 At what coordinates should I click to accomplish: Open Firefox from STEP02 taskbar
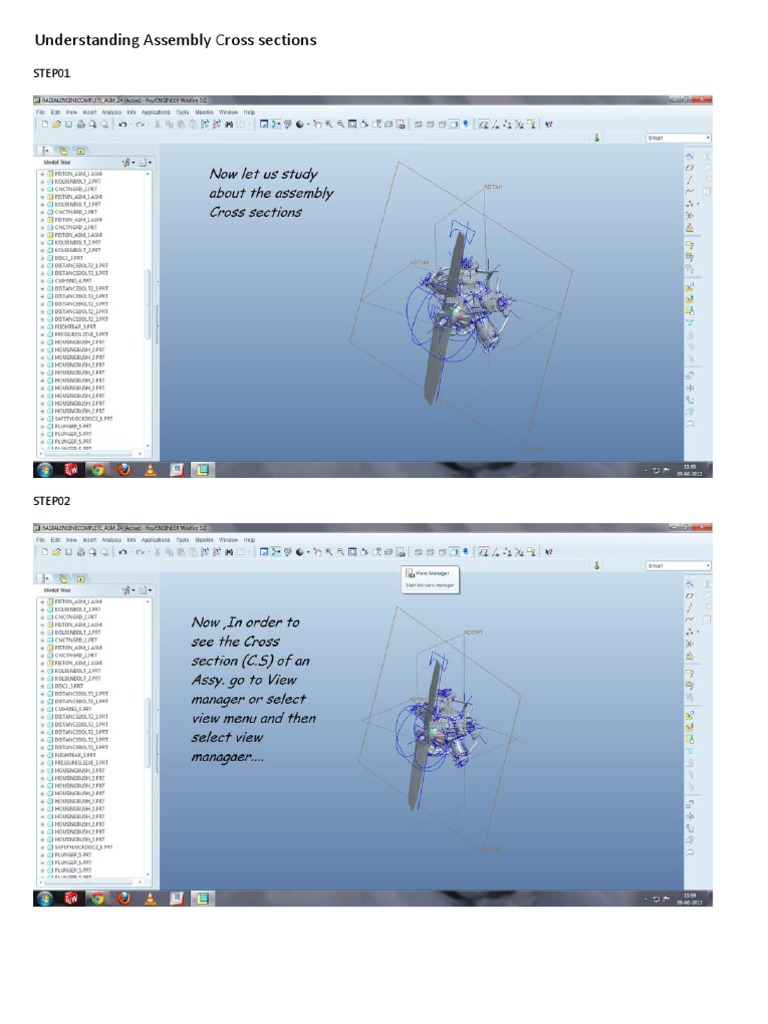[124, 898]
